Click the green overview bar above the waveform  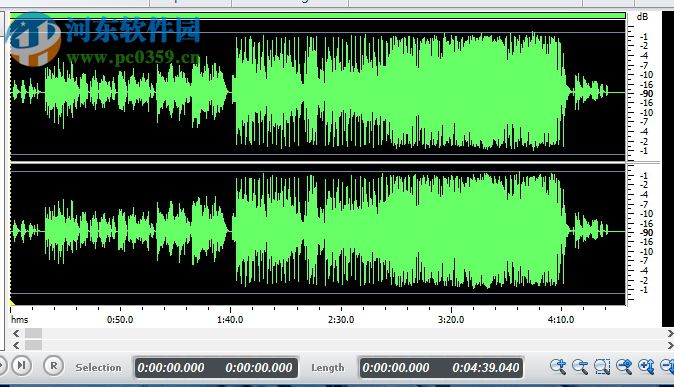[x=318, y=16]
